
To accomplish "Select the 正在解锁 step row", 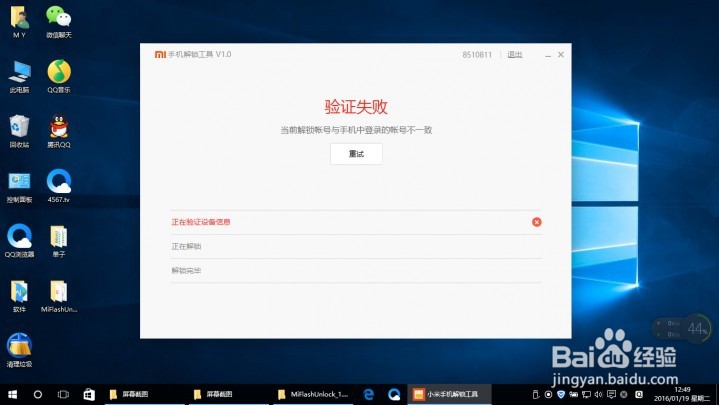I will (x=356, y=247).
